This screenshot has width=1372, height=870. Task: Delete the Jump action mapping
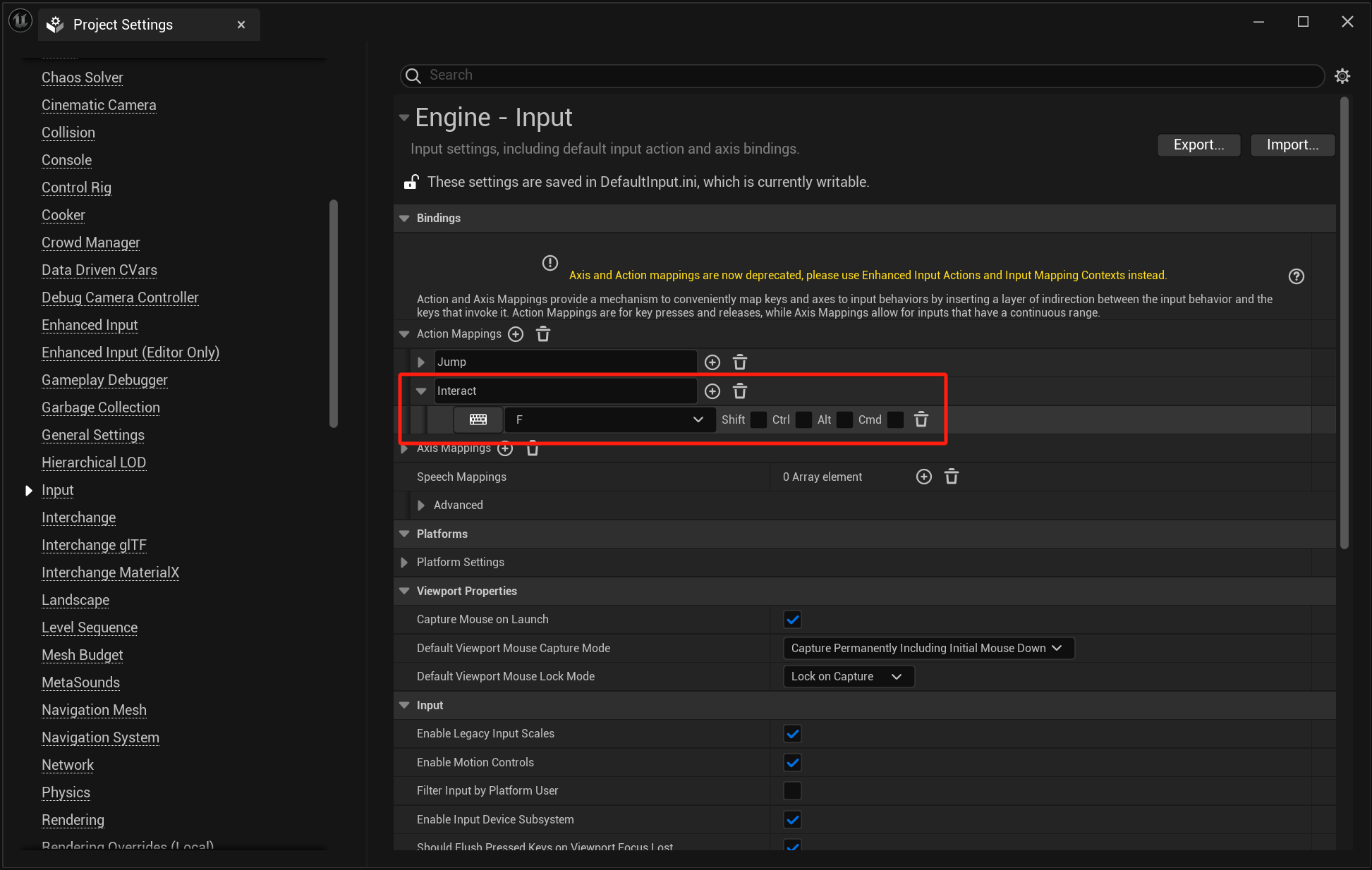(x=740, y=362)
